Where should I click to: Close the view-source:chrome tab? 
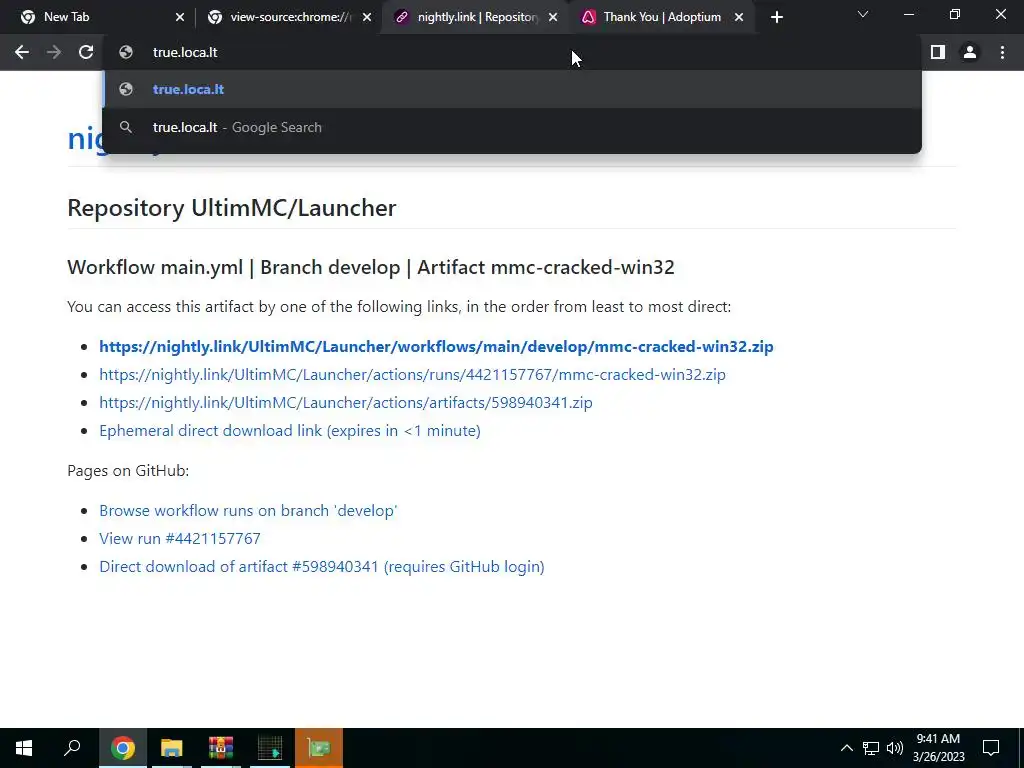(367, 17)
